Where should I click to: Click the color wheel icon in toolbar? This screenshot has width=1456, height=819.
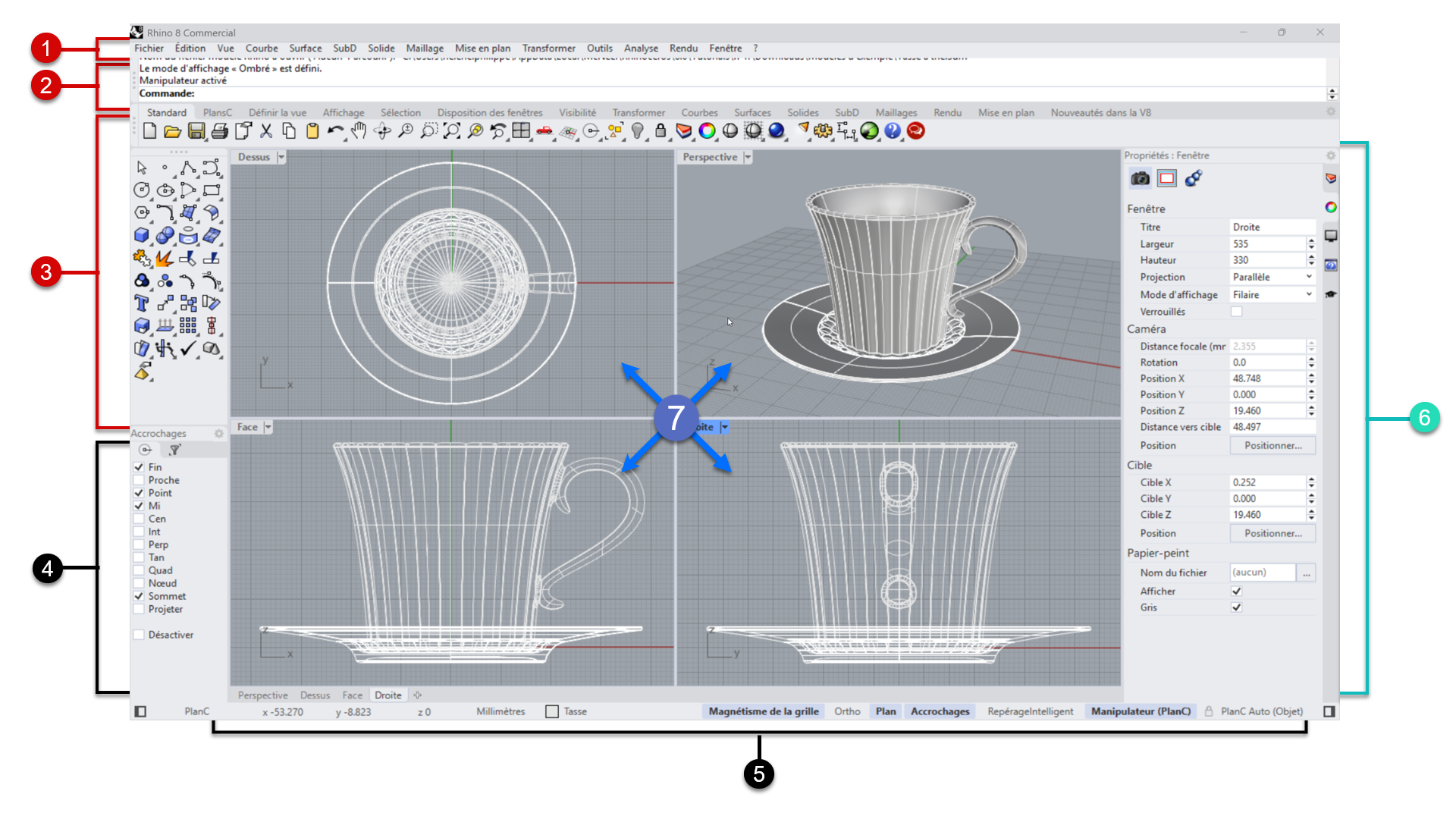[x=707, y=131]
